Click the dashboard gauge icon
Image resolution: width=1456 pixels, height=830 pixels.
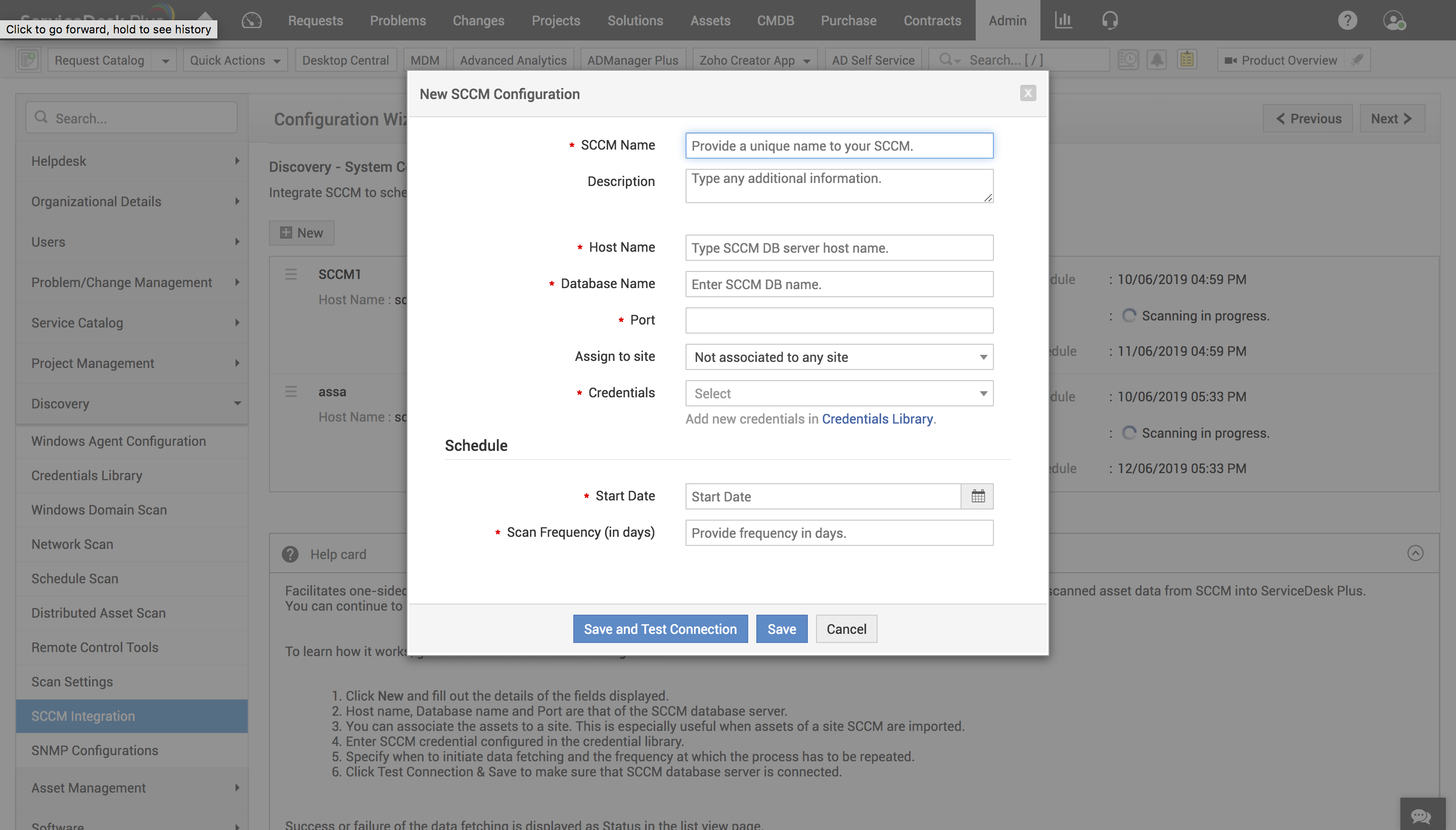(x=251, y=21)
